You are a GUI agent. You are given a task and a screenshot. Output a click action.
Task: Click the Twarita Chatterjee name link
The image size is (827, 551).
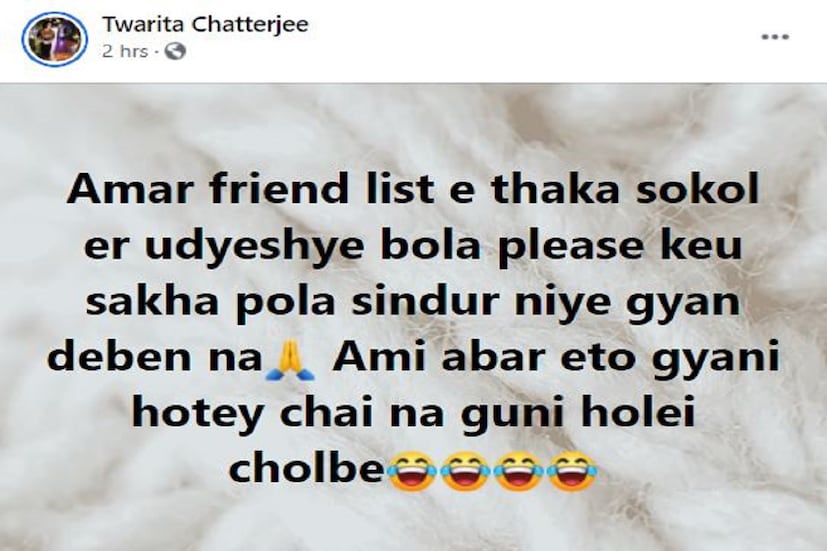(x=205, y=24)
